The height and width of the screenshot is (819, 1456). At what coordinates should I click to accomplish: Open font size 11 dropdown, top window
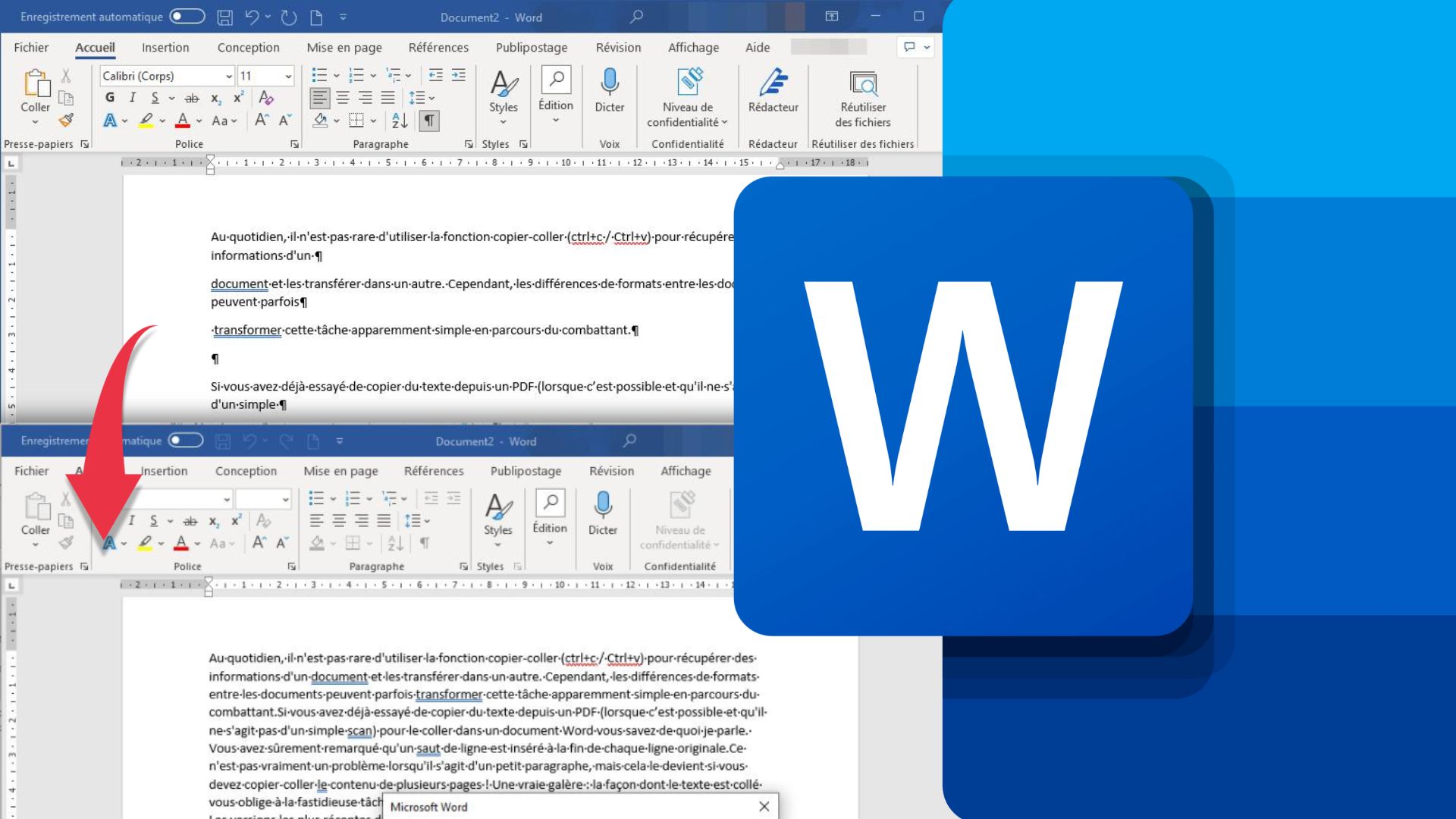[x=288, y=76]
